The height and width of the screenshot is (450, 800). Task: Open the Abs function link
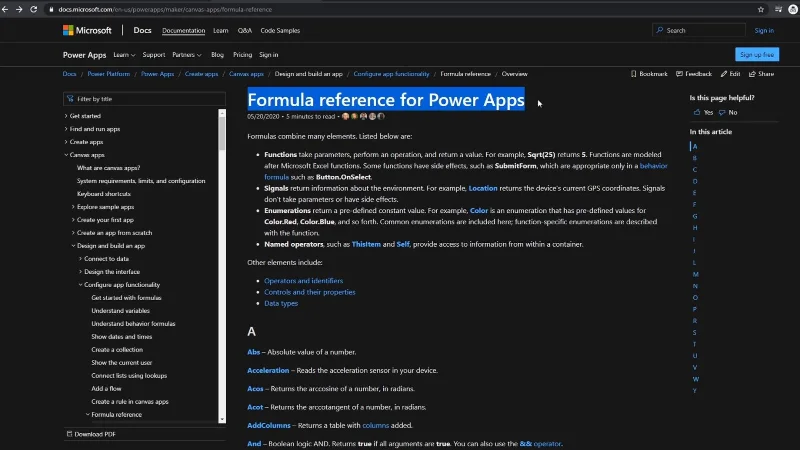(x=254, y=352)
